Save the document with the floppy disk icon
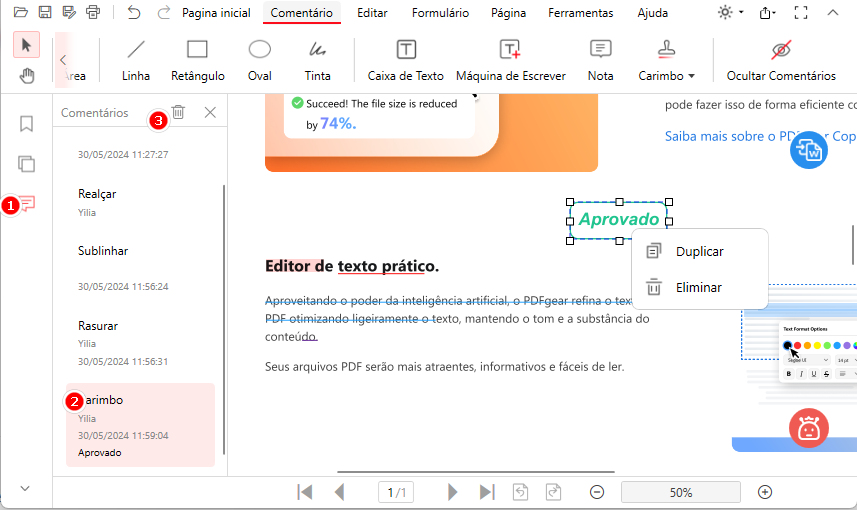 click(x=45, y=12)
